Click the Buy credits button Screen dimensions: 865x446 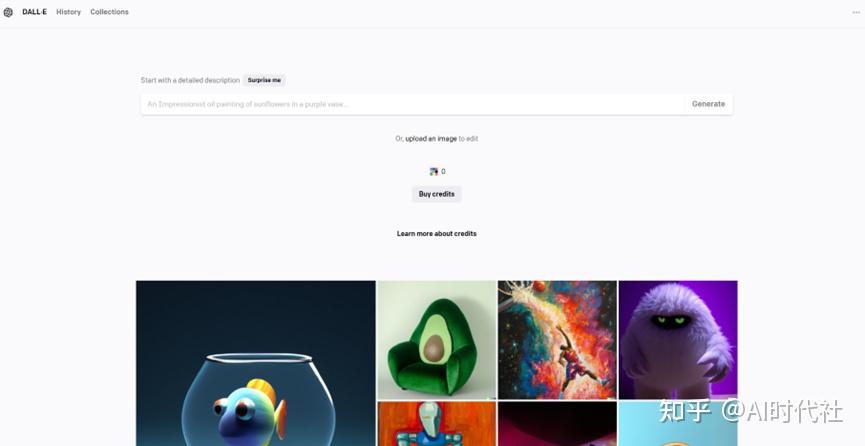436,194
